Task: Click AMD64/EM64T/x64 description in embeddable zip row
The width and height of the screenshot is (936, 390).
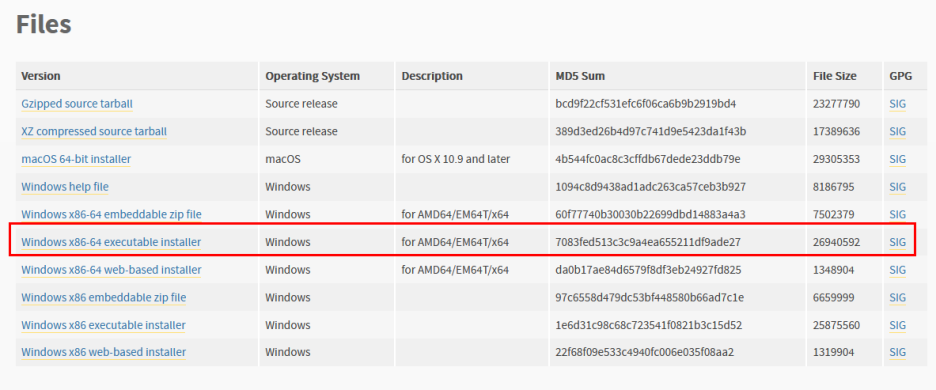Action: [x=455, y=214]
